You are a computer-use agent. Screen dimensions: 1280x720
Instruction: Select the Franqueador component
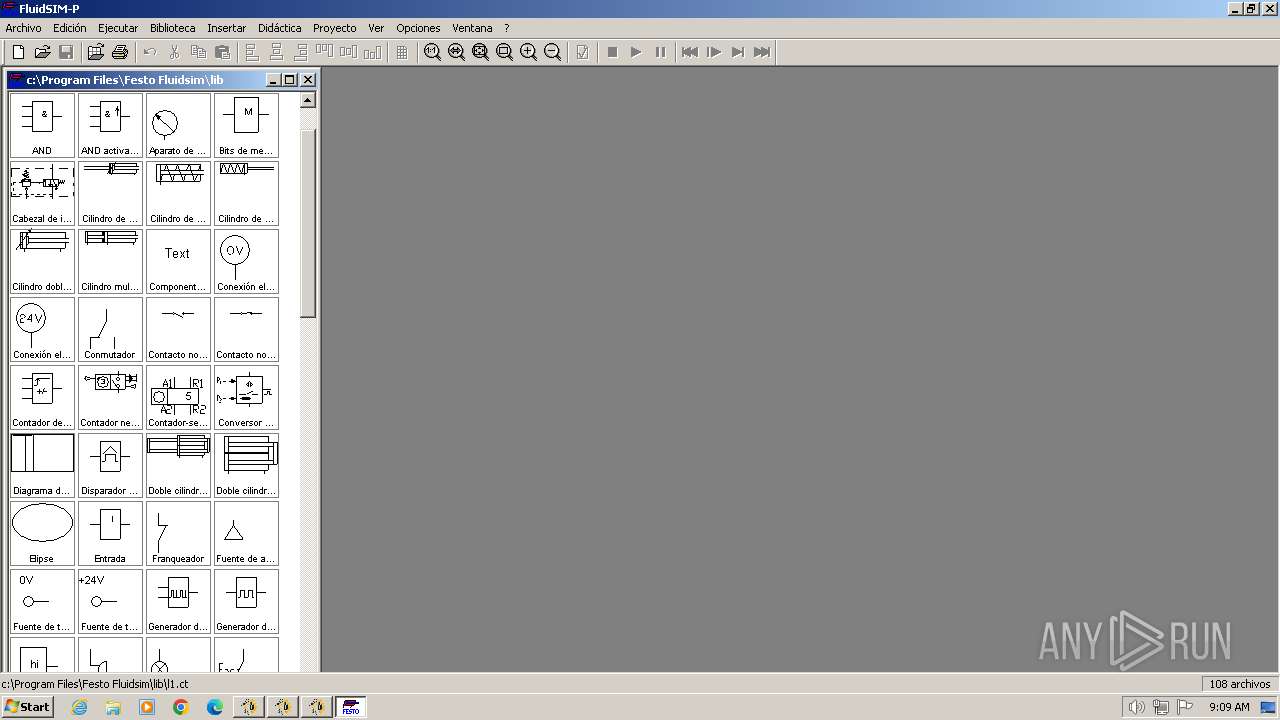click(x=178, y=534)
